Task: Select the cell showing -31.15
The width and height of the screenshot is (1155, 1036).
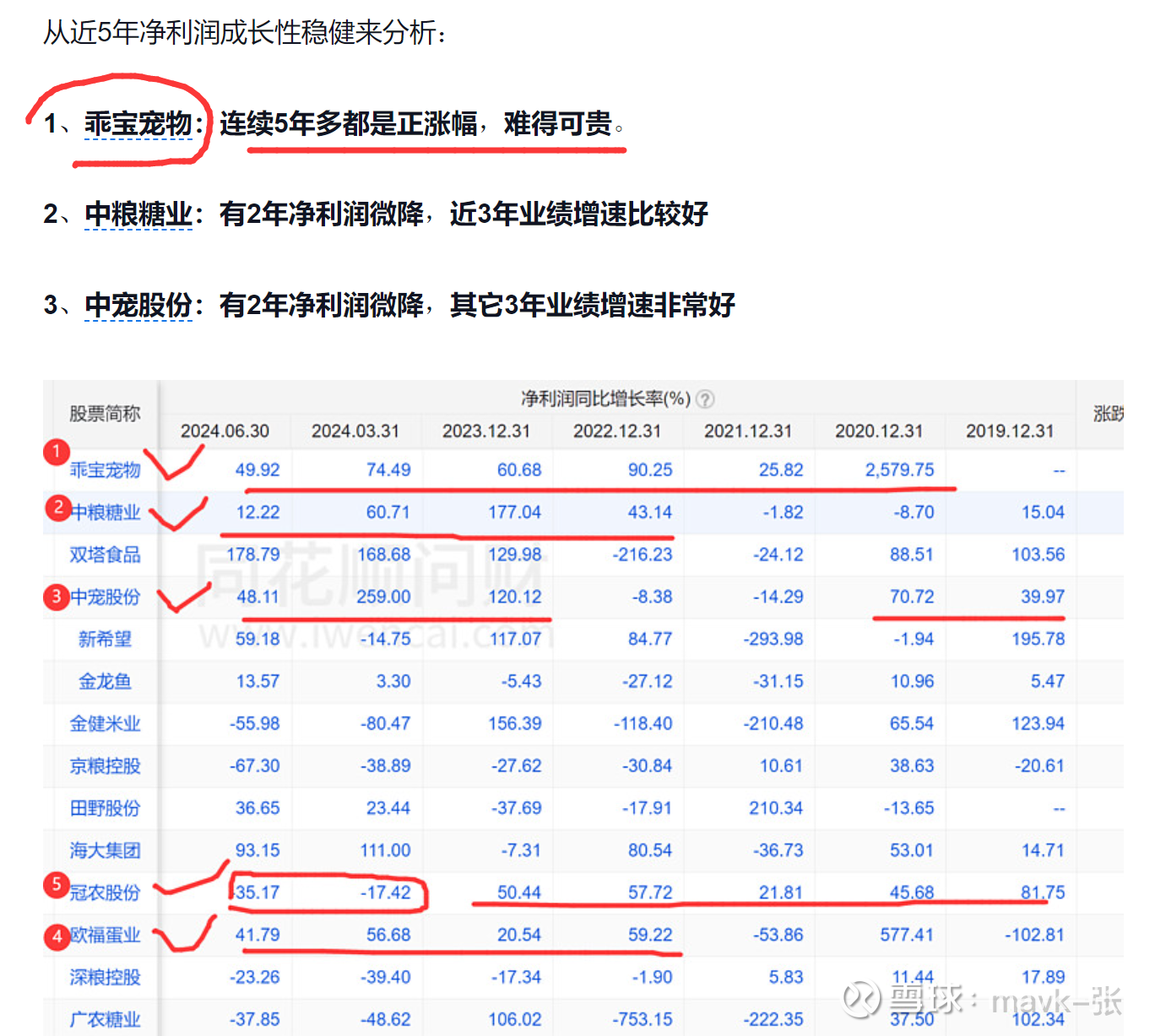Action: (x=778, y=681)
